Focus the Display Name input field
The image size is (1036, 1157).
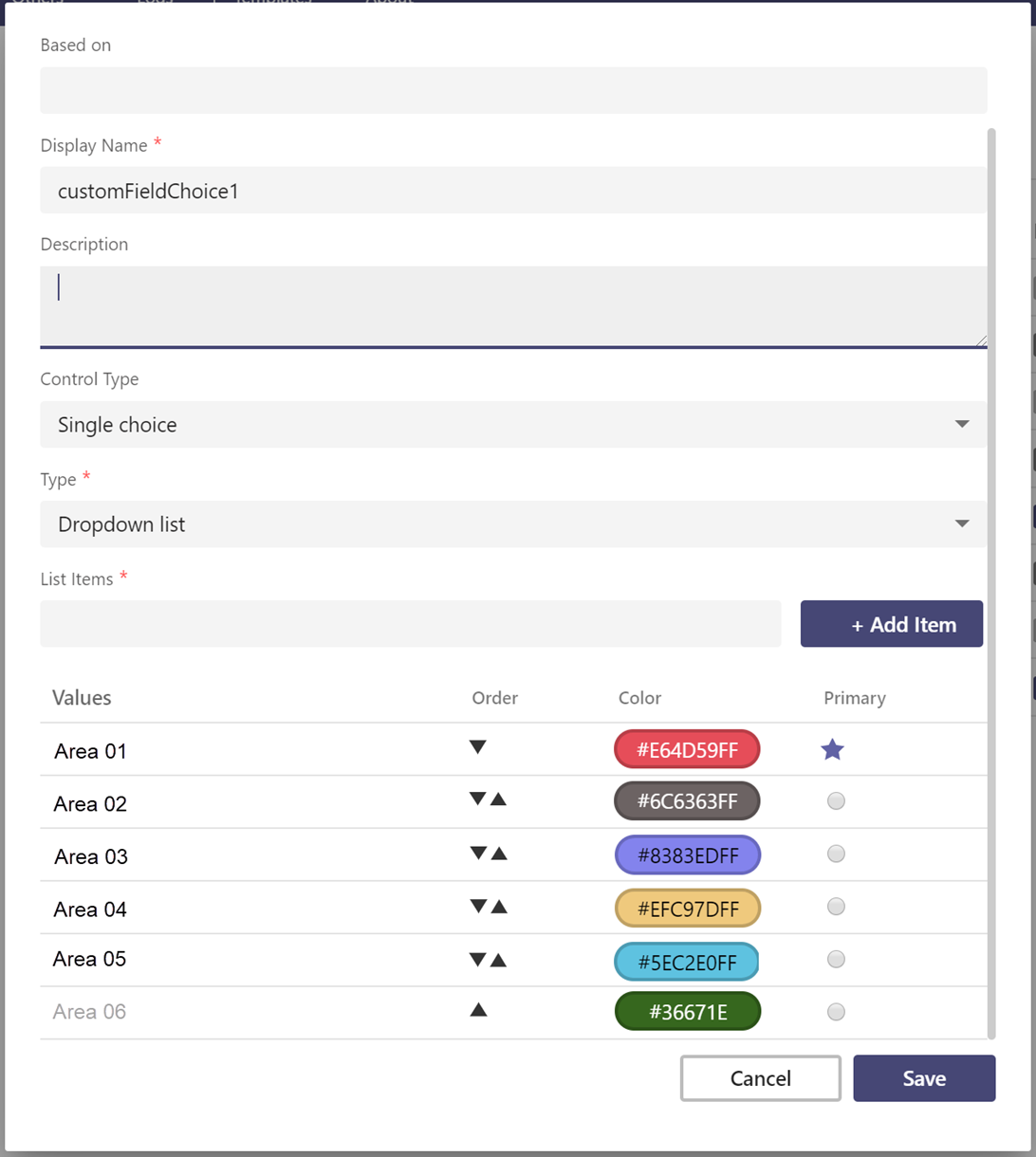(512, 191)
